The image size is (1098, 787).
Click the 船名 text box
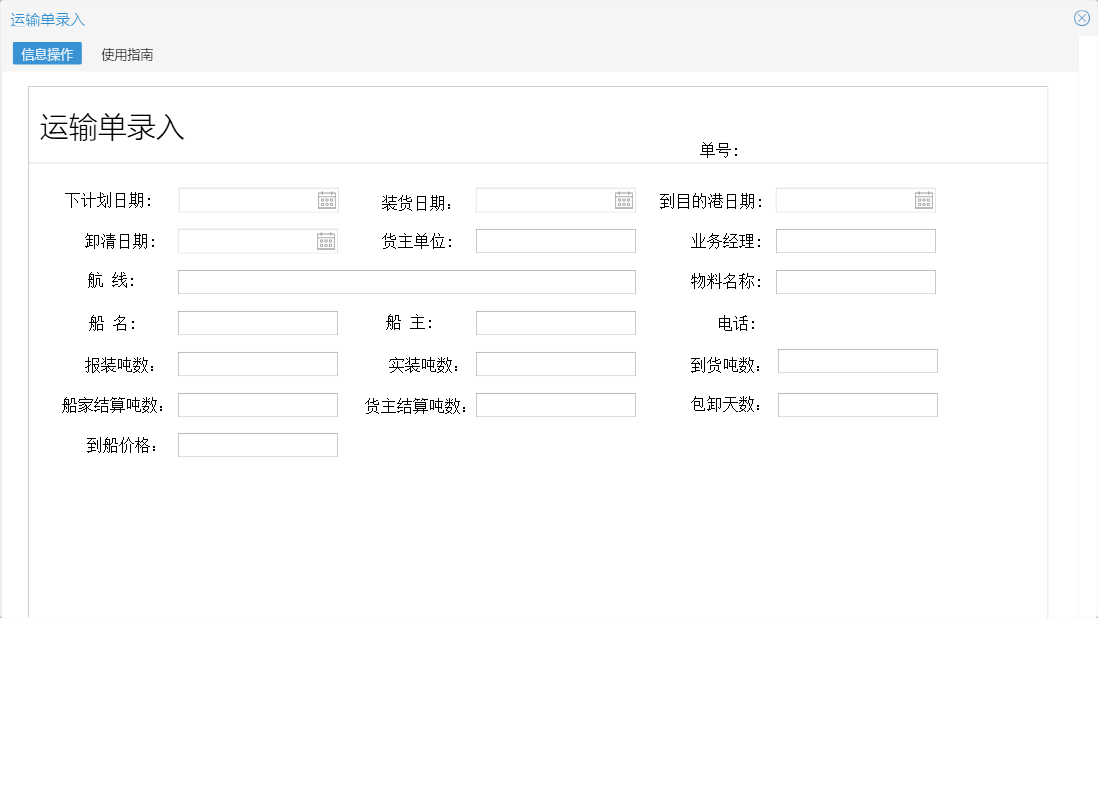(257, 322)
